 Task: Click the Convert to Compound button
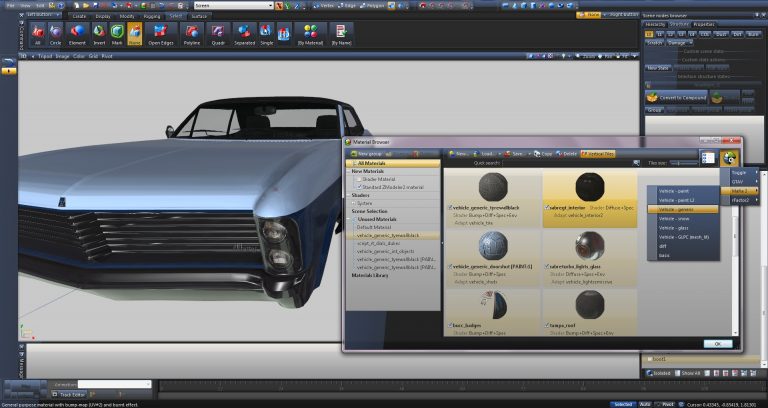point(677,97)
